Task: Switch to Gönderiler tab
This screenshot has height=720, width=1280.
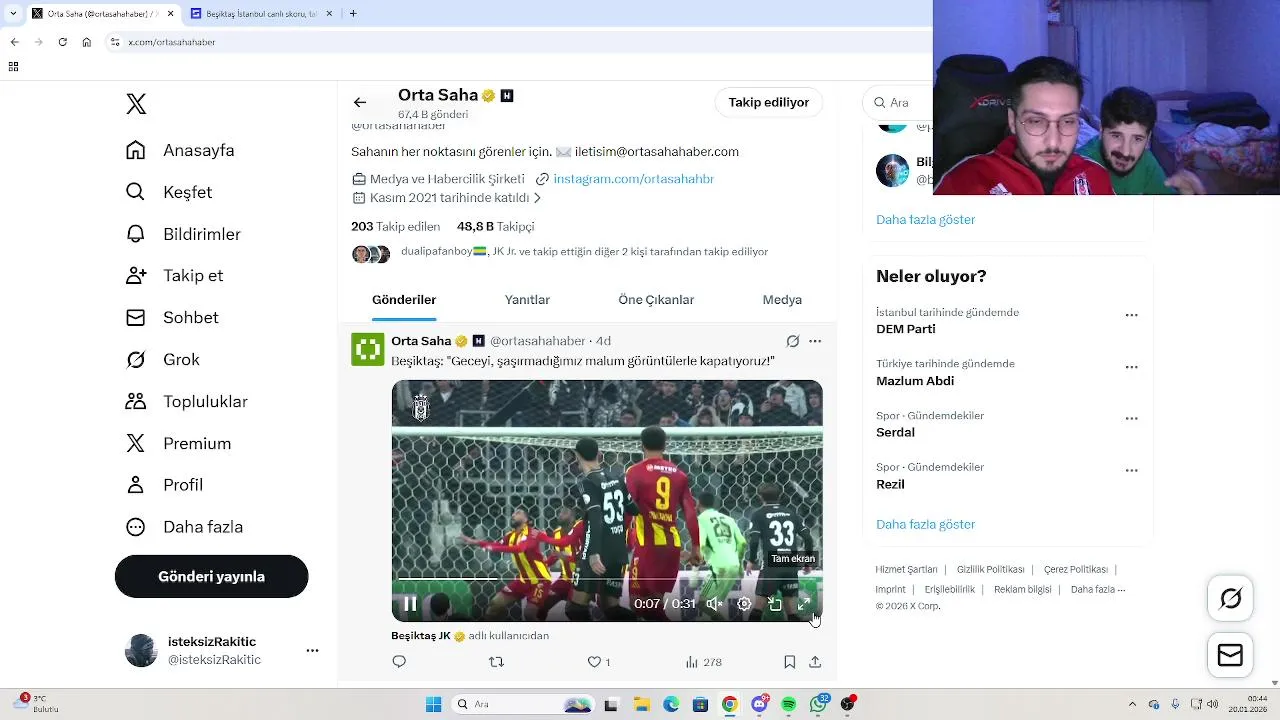Action: coord(404,300)
